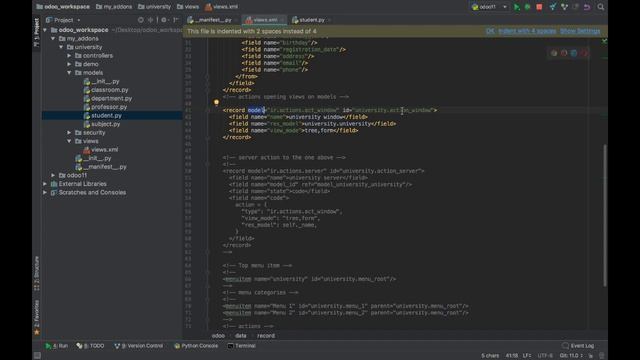Open line separator LF selector
This screenshot has height=360, width=640.
[x=527, y=356]
